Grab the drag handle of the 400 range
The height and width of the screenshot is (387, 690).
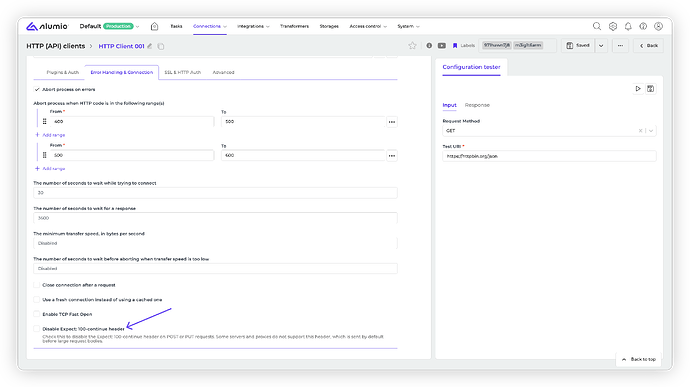[x=44, y=122]
